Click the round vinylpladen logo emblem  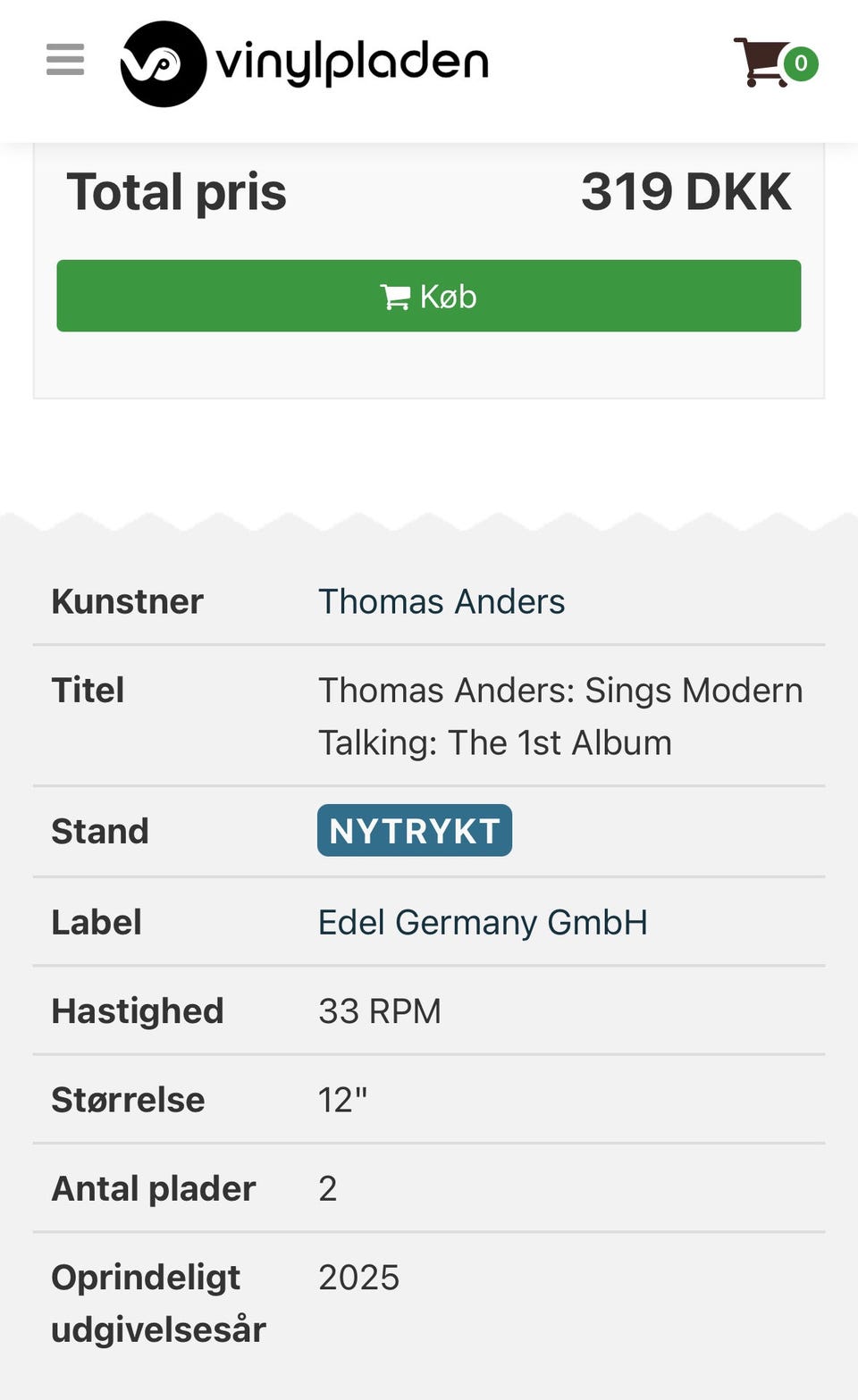click(163, 64)
